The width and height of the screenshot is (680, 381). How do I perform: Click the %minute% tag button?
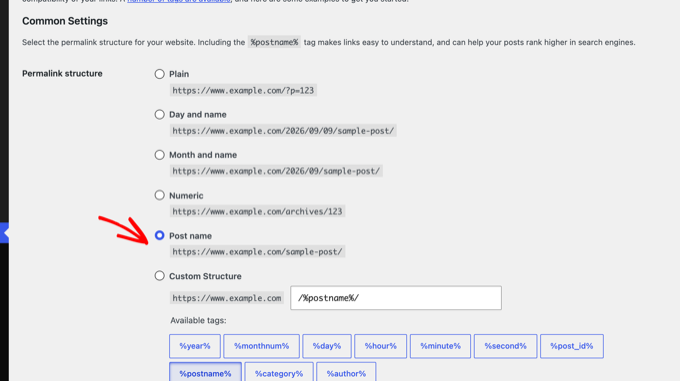click(440, 346)
